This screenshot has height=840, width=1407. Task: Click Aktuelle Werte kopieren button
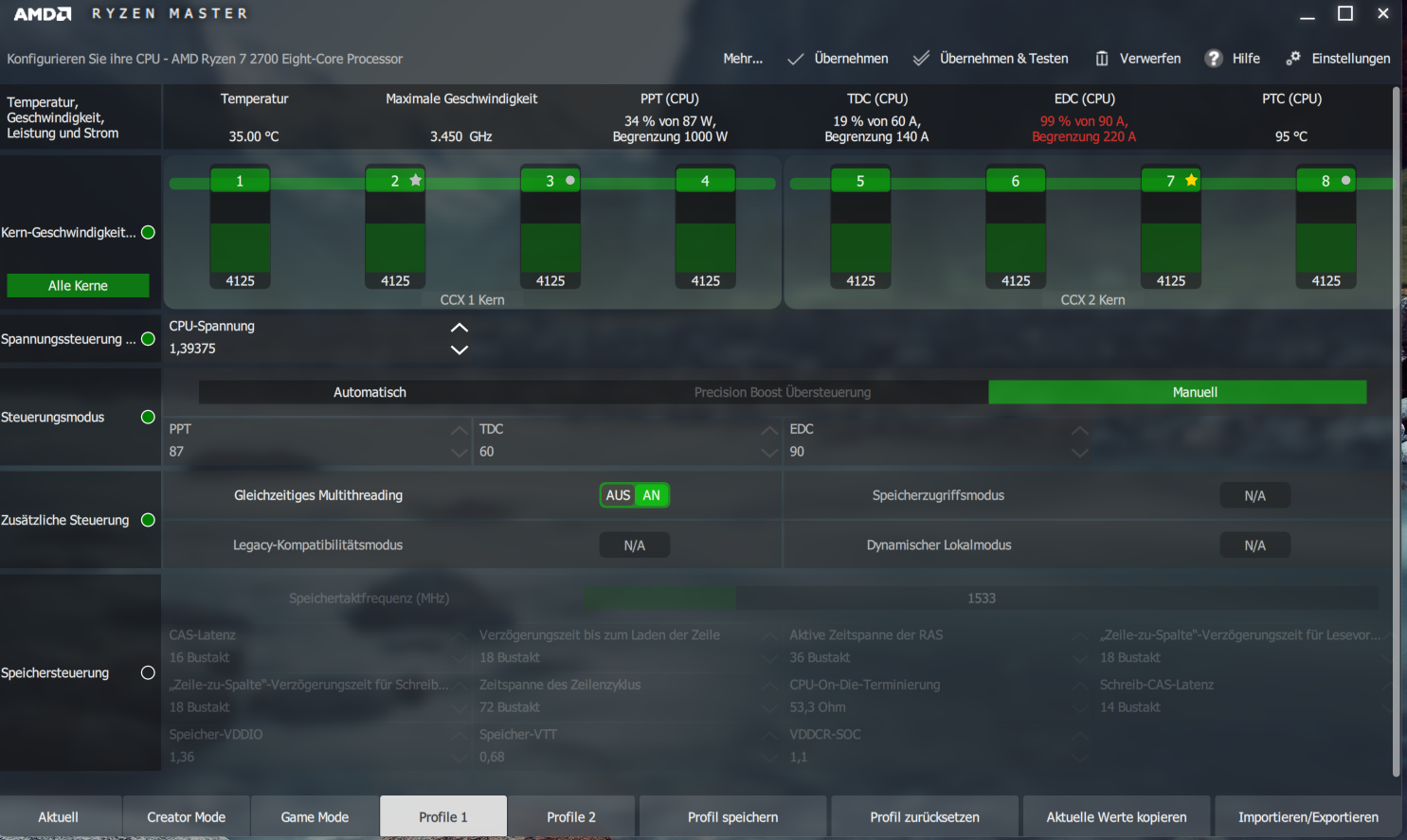point(1116,817)
